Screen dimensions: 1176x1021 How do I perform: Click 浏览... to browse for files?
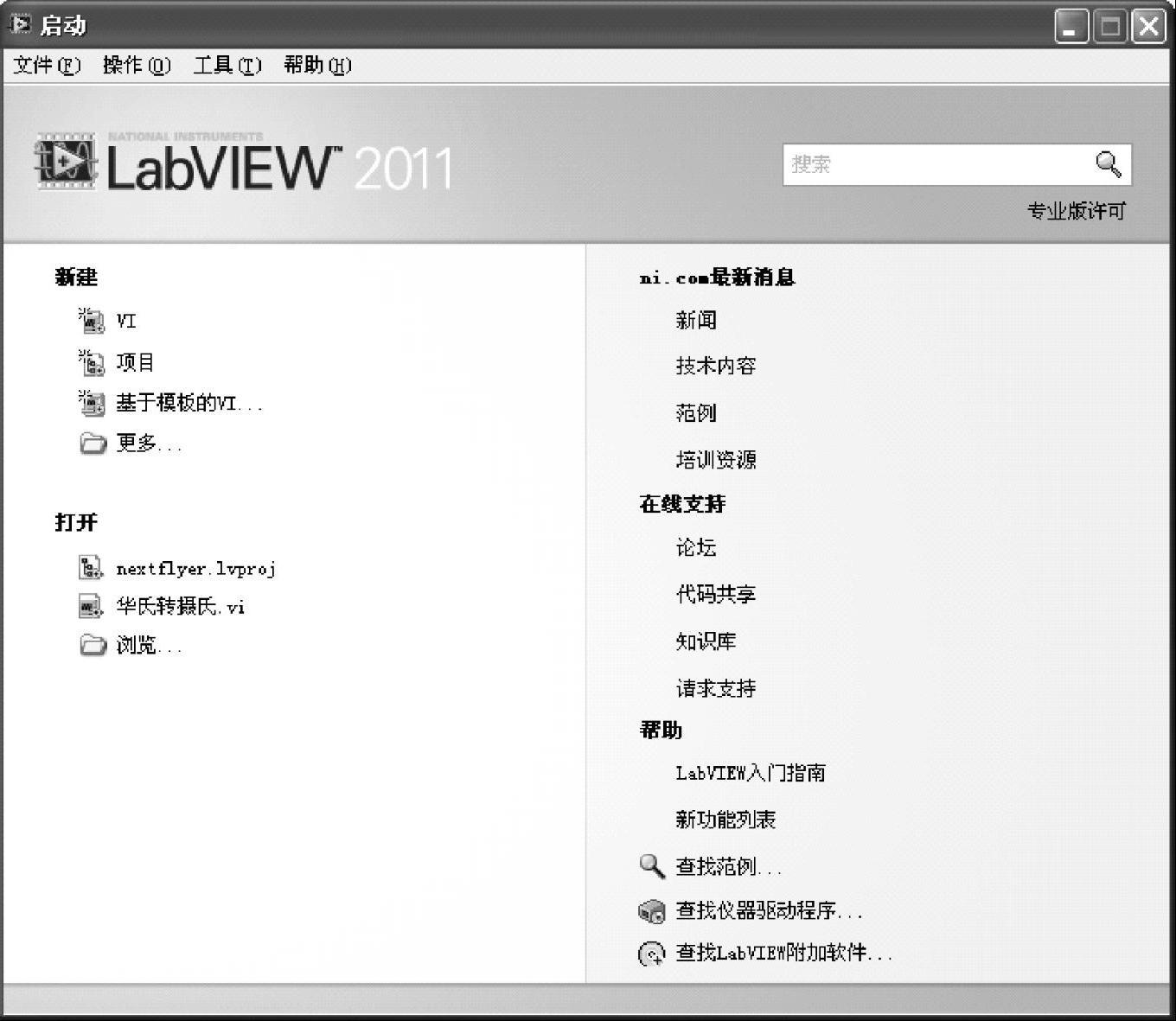pyautogui.click(x=149, y=645)
